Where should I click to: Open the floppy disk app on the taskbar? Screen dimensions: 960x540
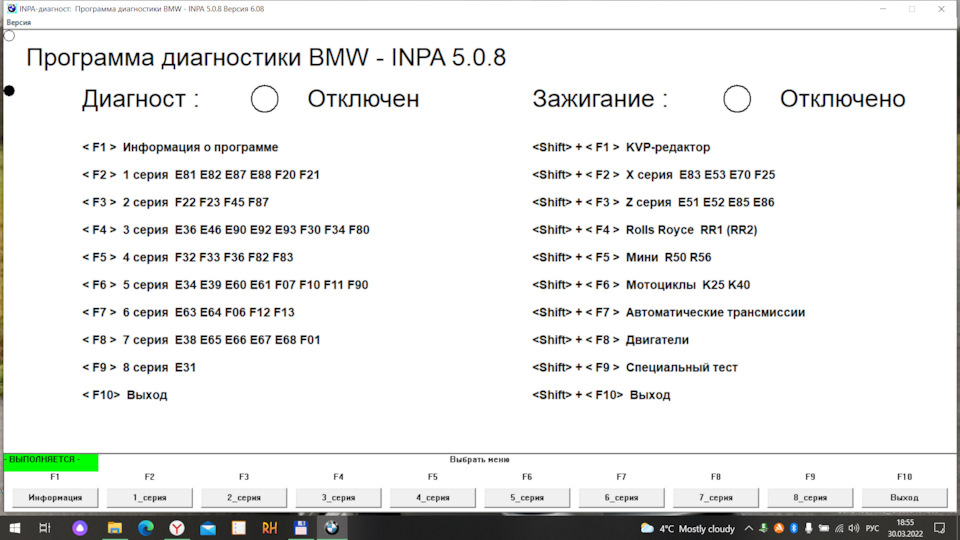pos(301,528)
